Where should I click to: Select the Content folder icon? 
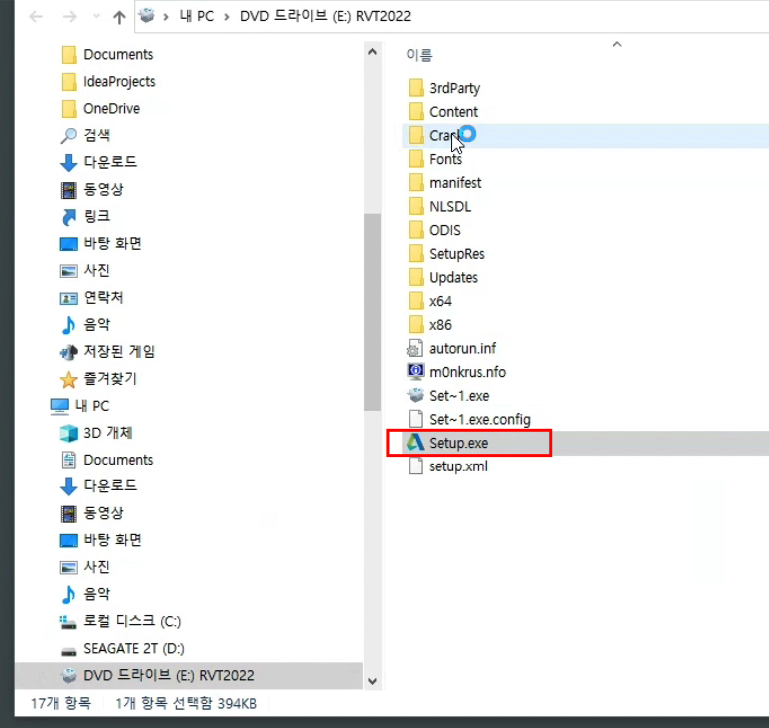(416, 111)
